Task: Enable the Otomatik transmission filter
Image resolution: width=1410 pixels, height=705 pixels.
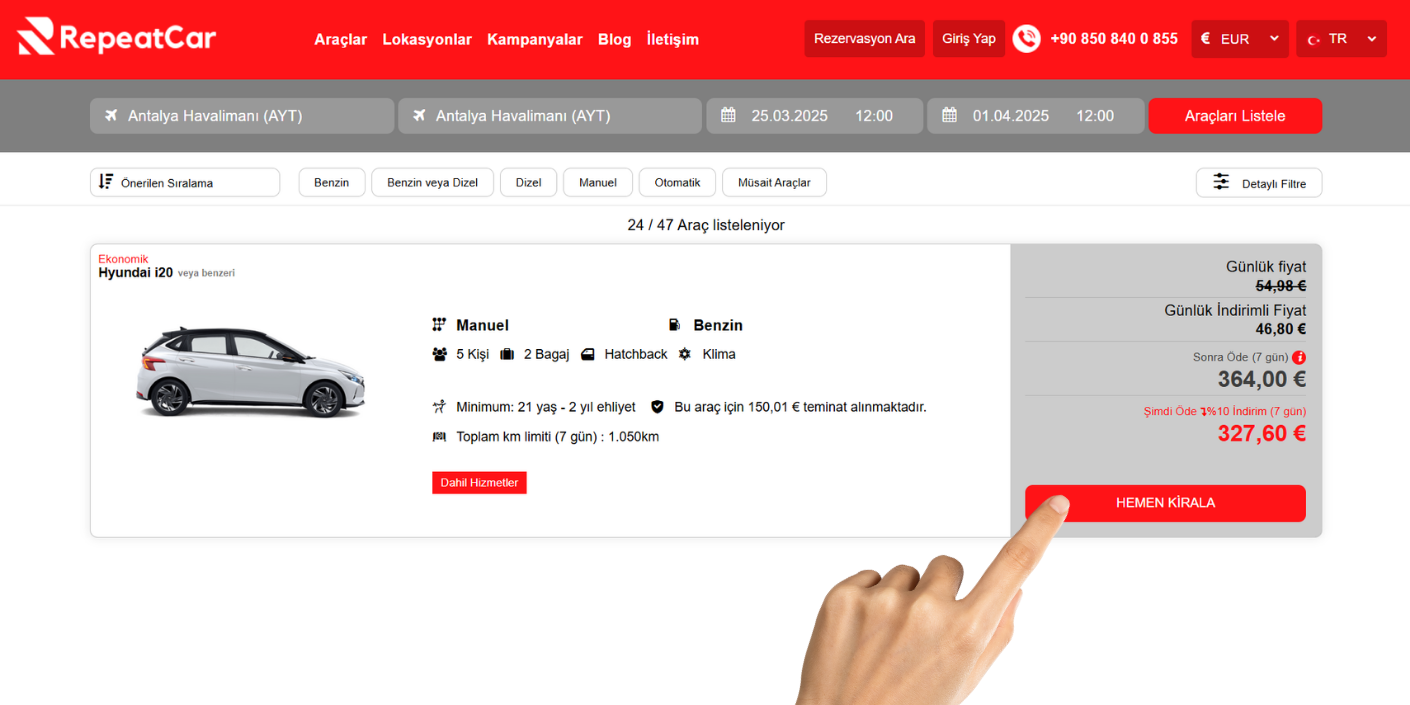Action: click(x=677, y=183)
